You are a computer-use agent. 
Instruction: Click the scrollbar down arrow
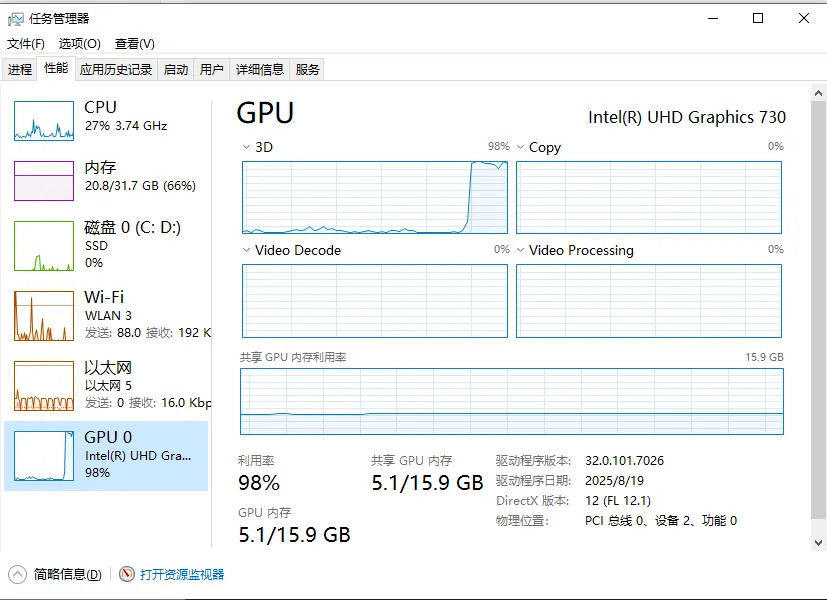point(818,543)
